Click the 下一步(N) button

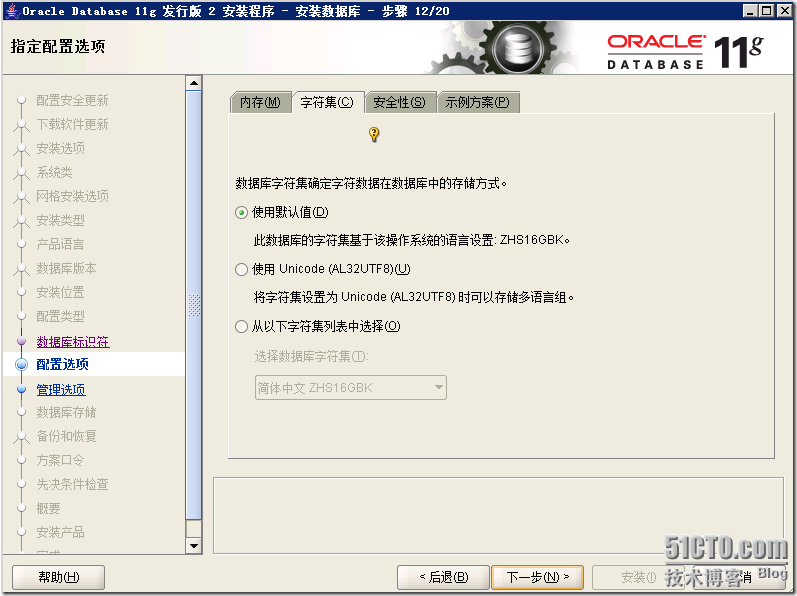pyautogui.click(x=537, y=577)
